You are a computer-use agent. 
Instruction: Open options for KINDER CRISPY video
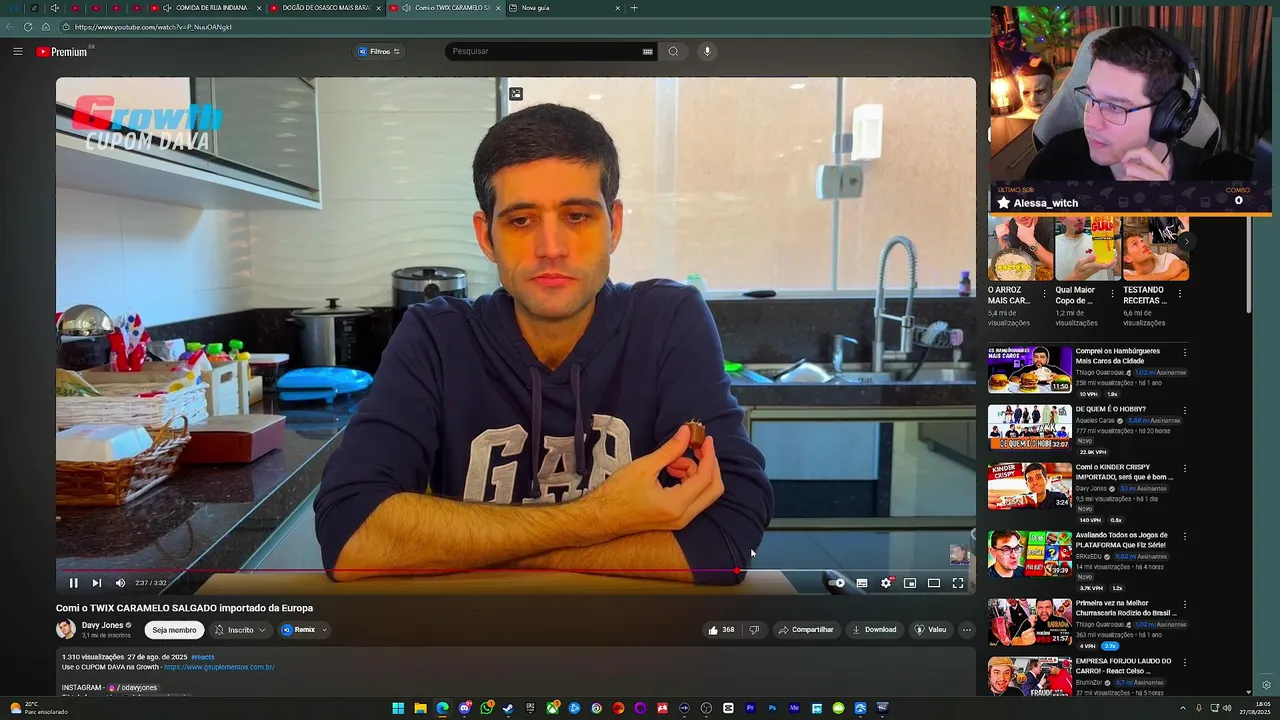[1185, 468]
